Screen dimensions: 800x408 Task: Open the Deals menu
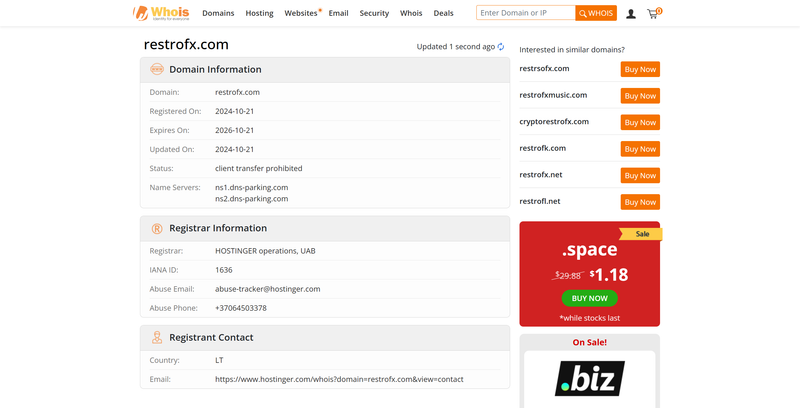(x=443, y=13)
